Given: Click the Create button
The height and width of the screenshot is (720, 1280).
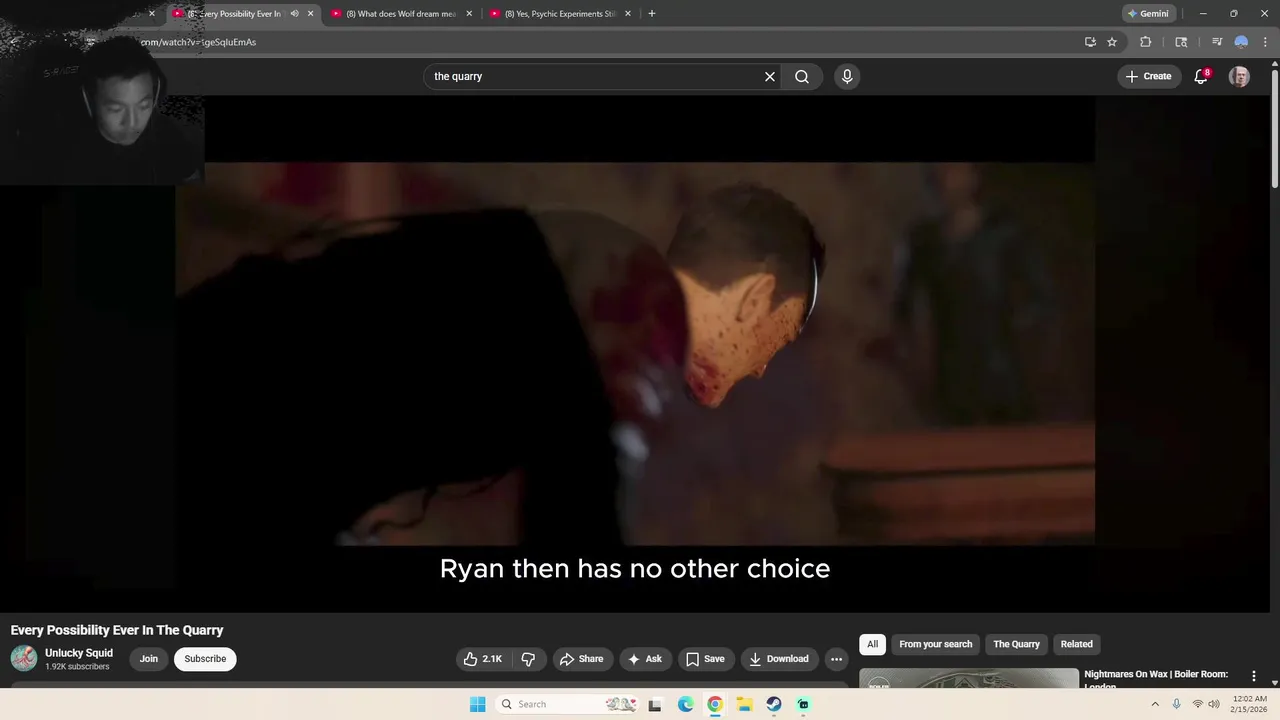Looking at the screenshot, I should click(x=1148, y=76).
